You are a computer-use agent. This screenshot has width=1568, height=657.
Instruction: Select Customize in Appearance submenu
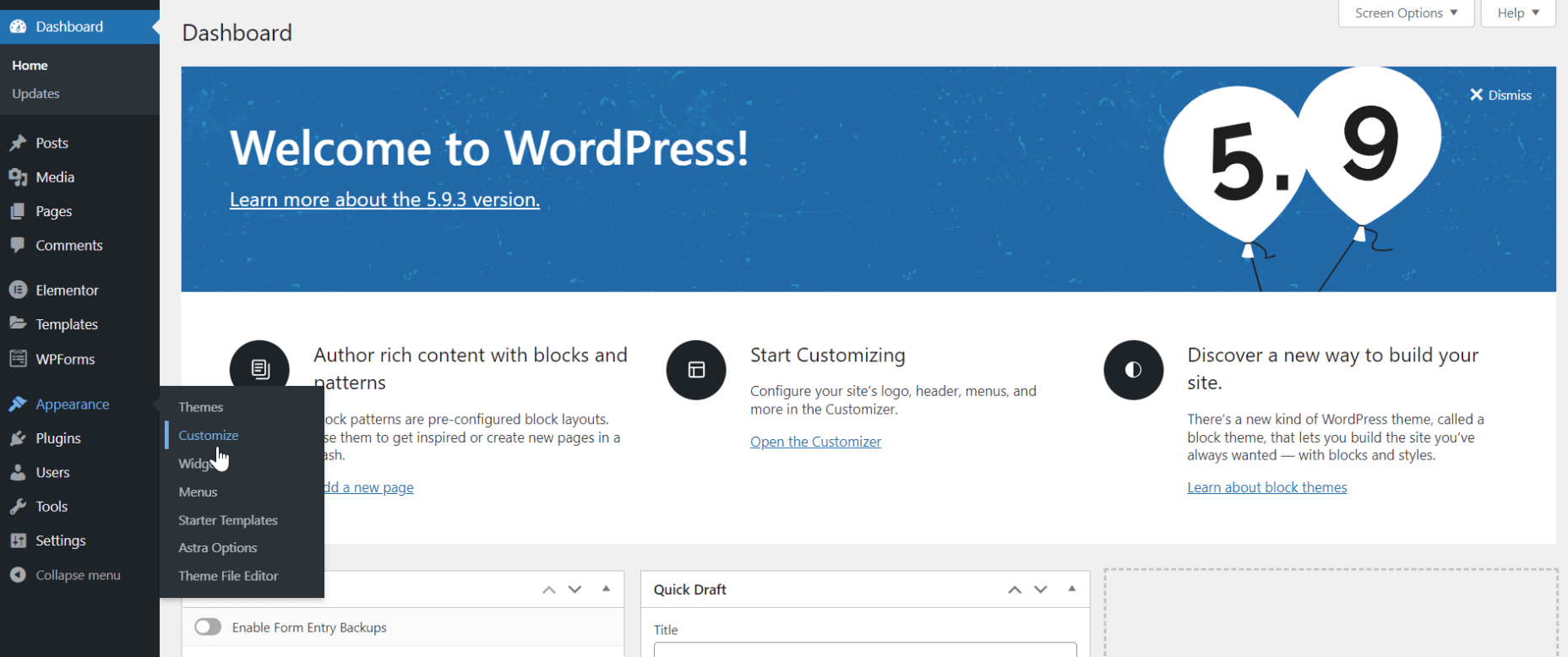(x=209, y=436)
